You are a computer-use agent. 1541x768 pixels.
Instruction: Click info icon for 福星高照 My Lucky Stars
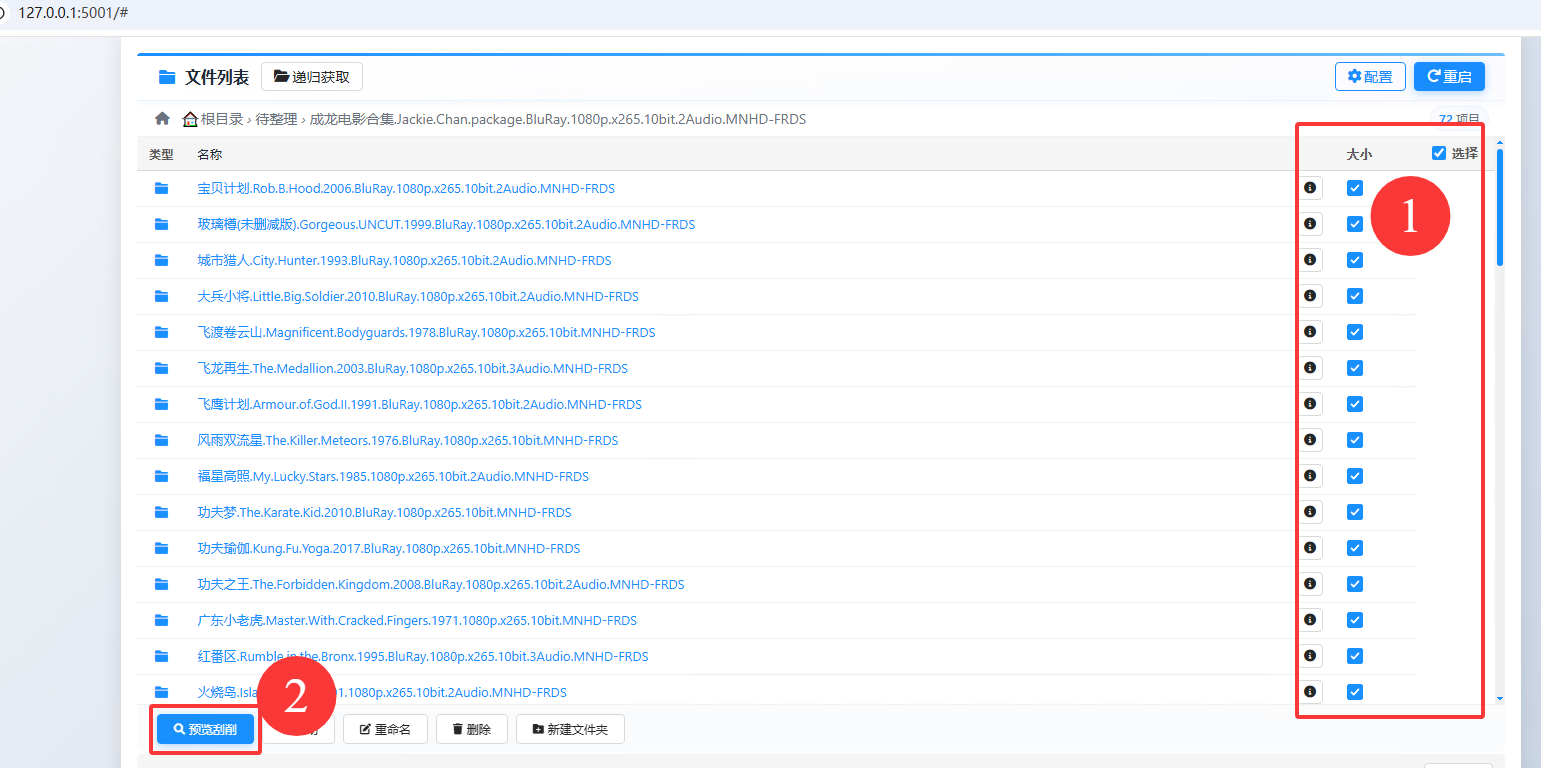(x=1310, y=476)
